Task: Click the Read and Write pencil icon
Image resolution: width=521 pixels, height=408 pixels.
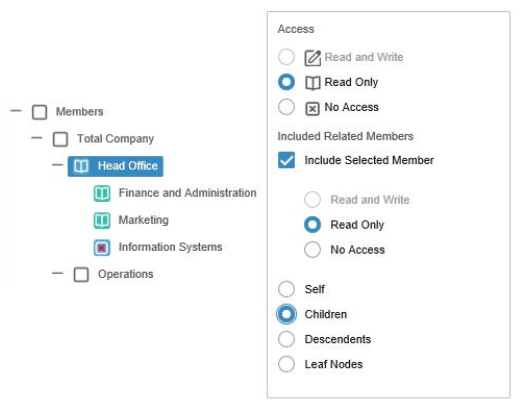Action: [x=312, y=58]
